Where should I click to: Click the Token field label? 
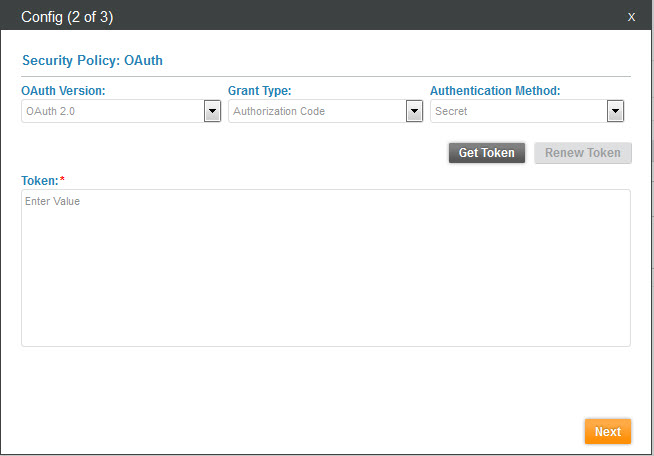(x=40, y=180)
